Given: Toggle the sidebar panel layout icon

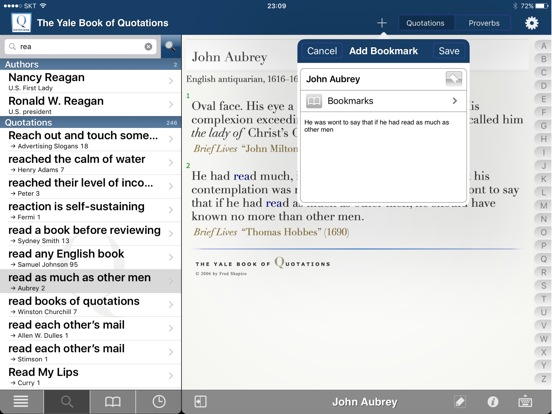Looking at the screenshot, I should click(200, 401).
